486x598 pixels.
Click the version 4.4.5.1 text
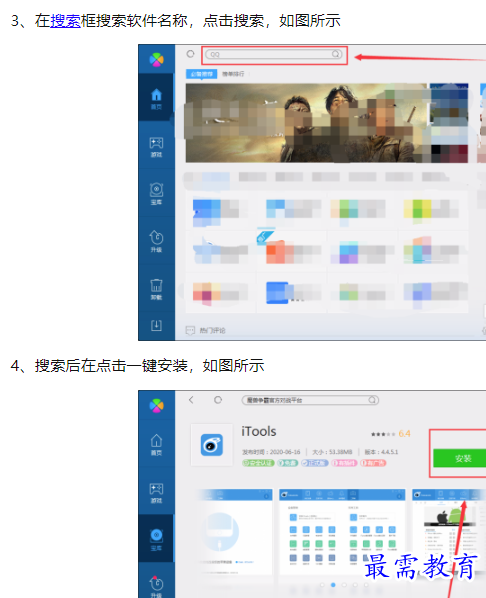(x=381, y=452)
